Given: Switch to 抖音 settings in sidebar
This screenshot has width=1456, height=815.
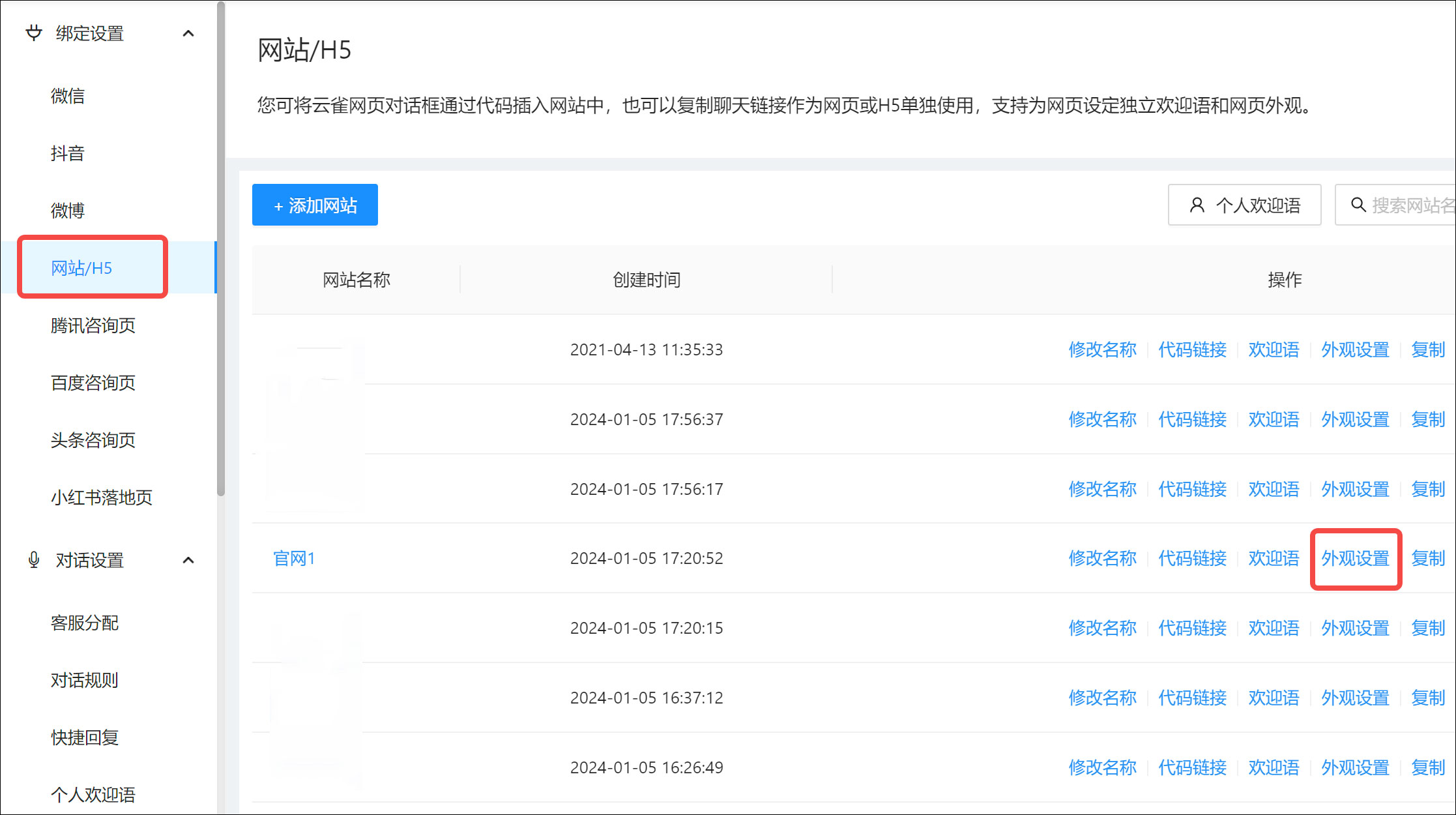Looking at the screenshot, I should tap(68, 153).
